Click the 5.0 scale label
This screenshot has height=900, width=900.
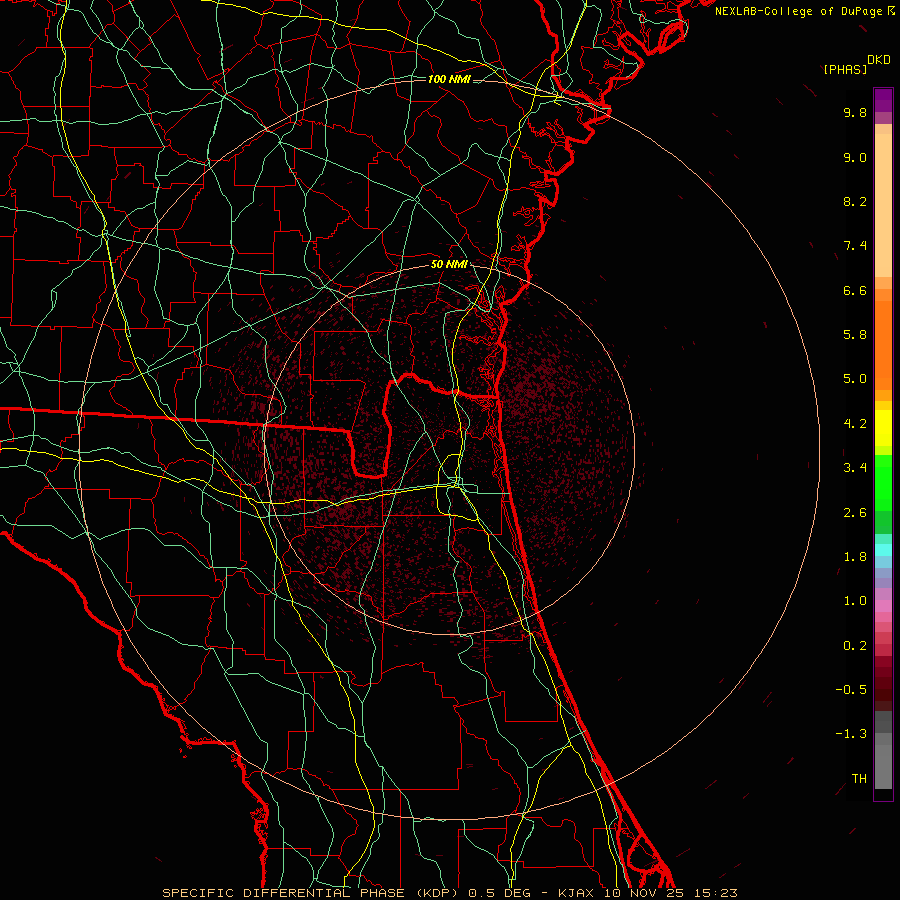(854, 379)
